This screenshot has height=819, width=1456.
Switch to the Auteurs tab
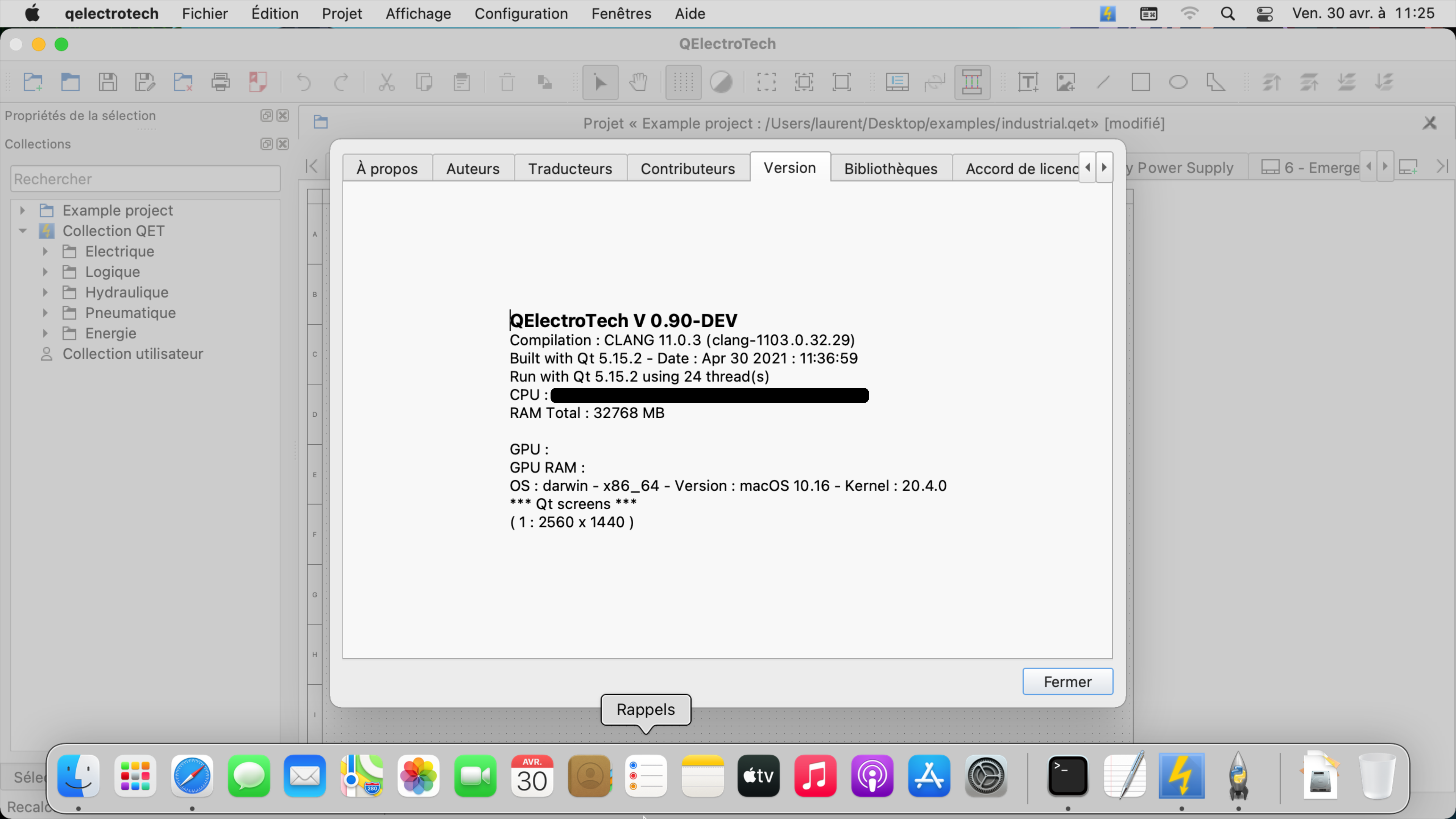tap(473, 168)
